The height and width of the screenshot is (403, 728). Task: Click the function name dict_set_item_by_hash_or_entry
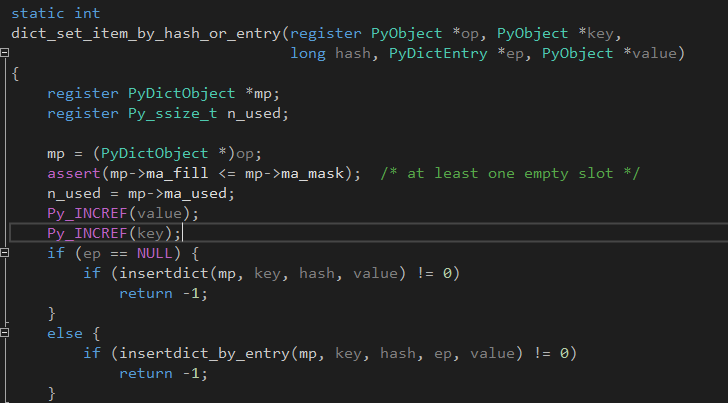click(146, 33)
